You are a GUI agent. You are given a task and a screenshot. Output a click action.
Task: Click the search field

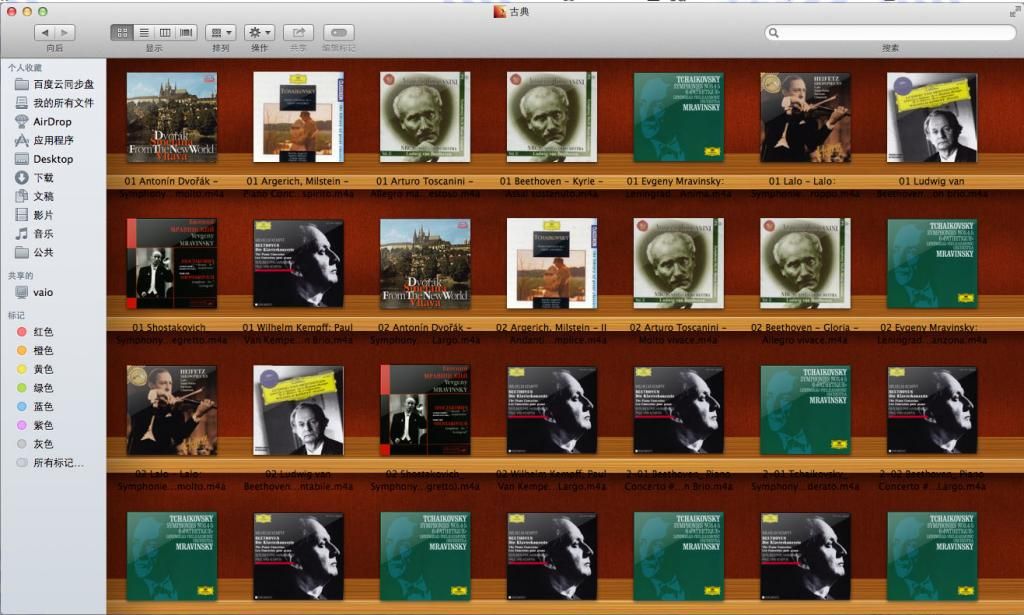[890, 33]
